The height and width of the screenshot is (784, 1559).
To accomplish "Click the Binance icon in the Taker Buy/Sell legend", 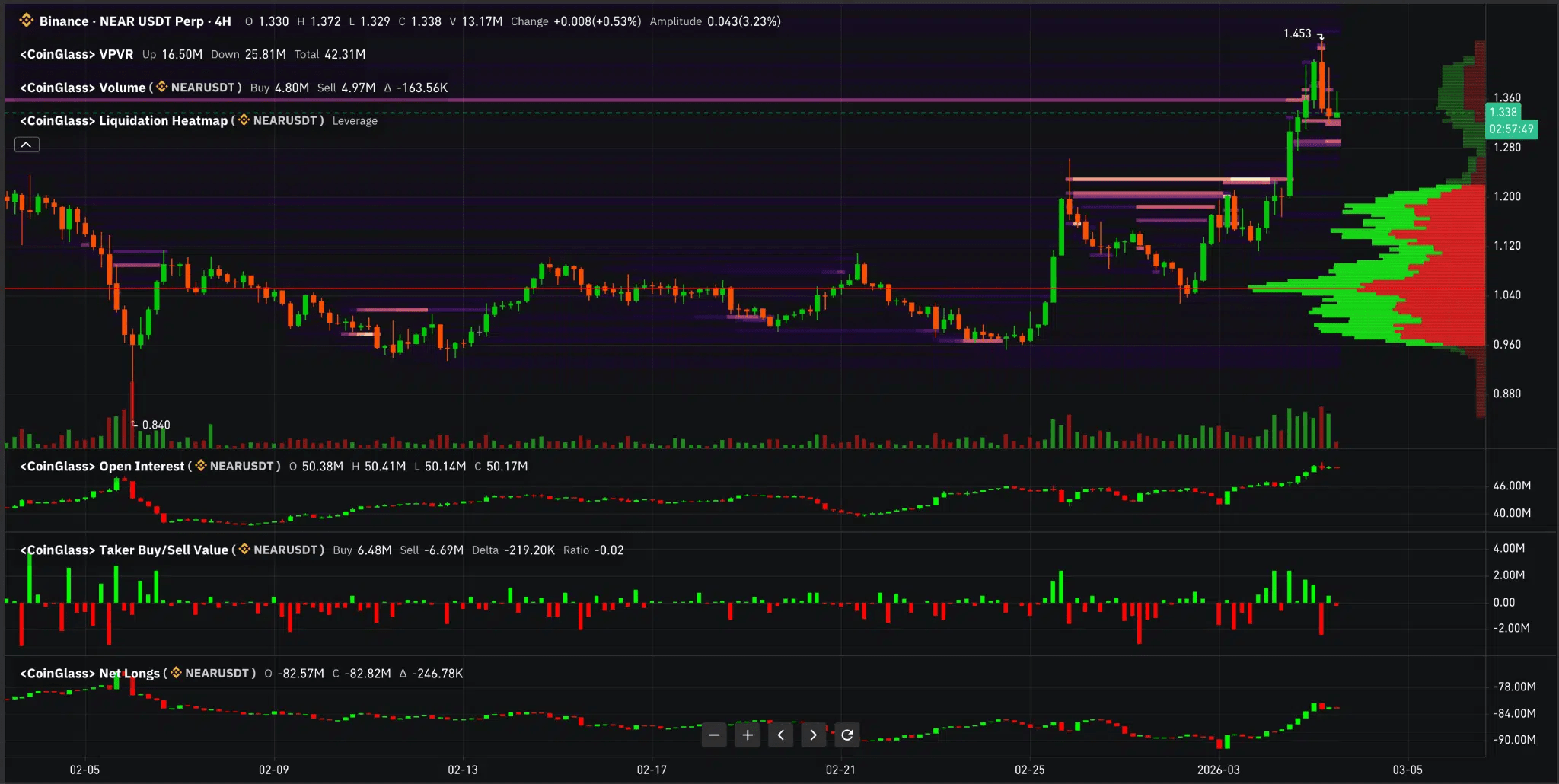I will (244, 549).
